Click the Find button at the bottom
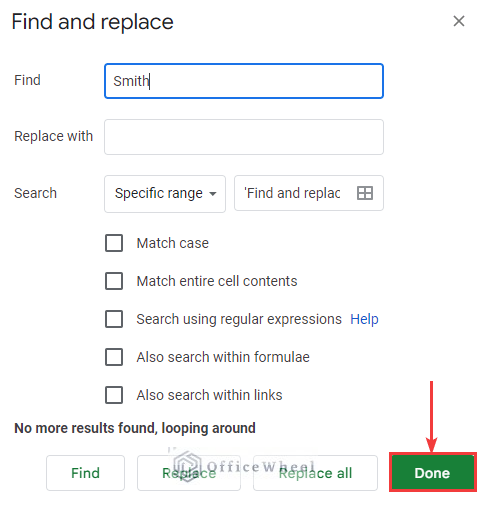This screenshot has width=486, height=505. [85, 473]
